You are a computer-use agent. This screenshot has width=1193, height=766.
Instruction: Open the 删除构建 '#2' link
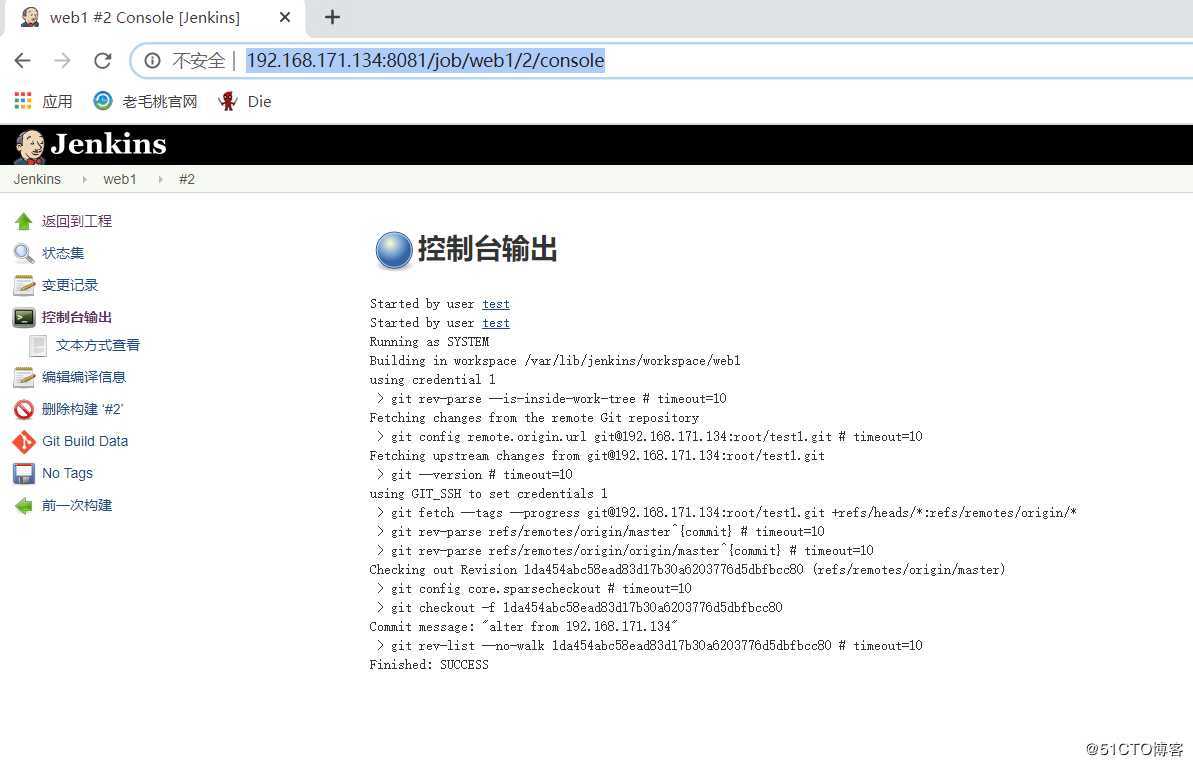[x=82, y=409]
